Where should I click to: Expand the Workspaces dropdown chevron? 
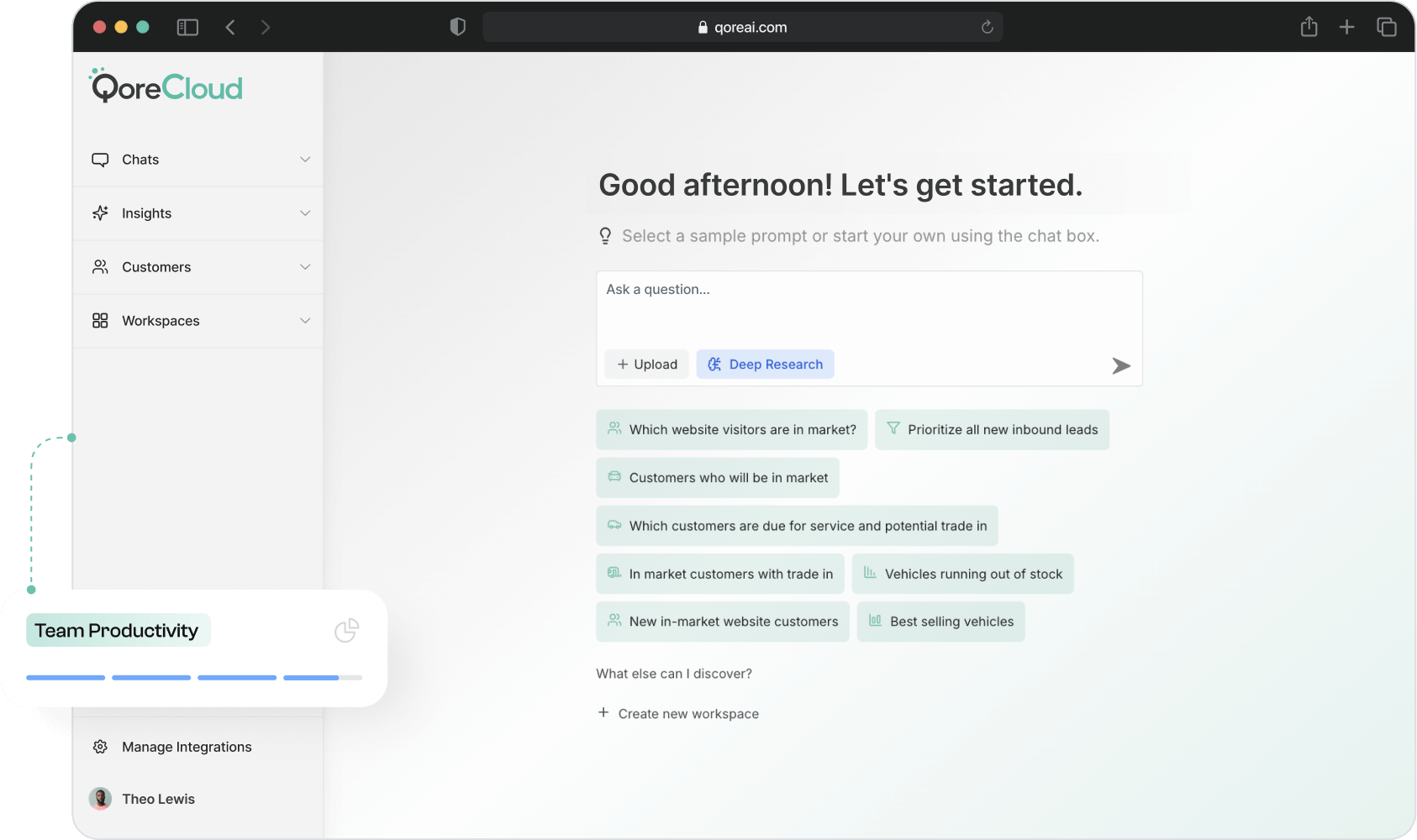(x=305, y=321)
